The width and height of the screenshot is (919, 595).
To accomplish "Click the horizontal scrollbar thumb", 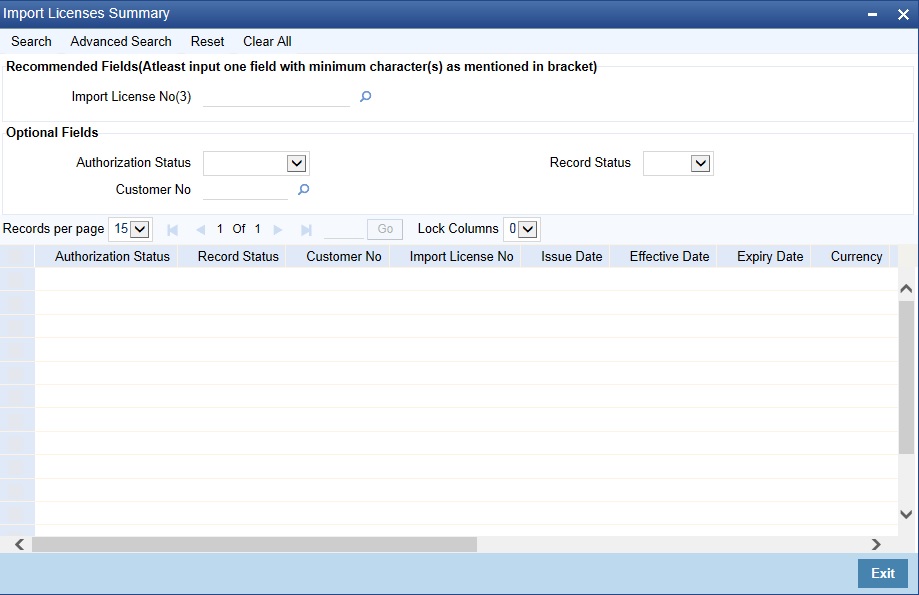I will click(x=254, y=545).
